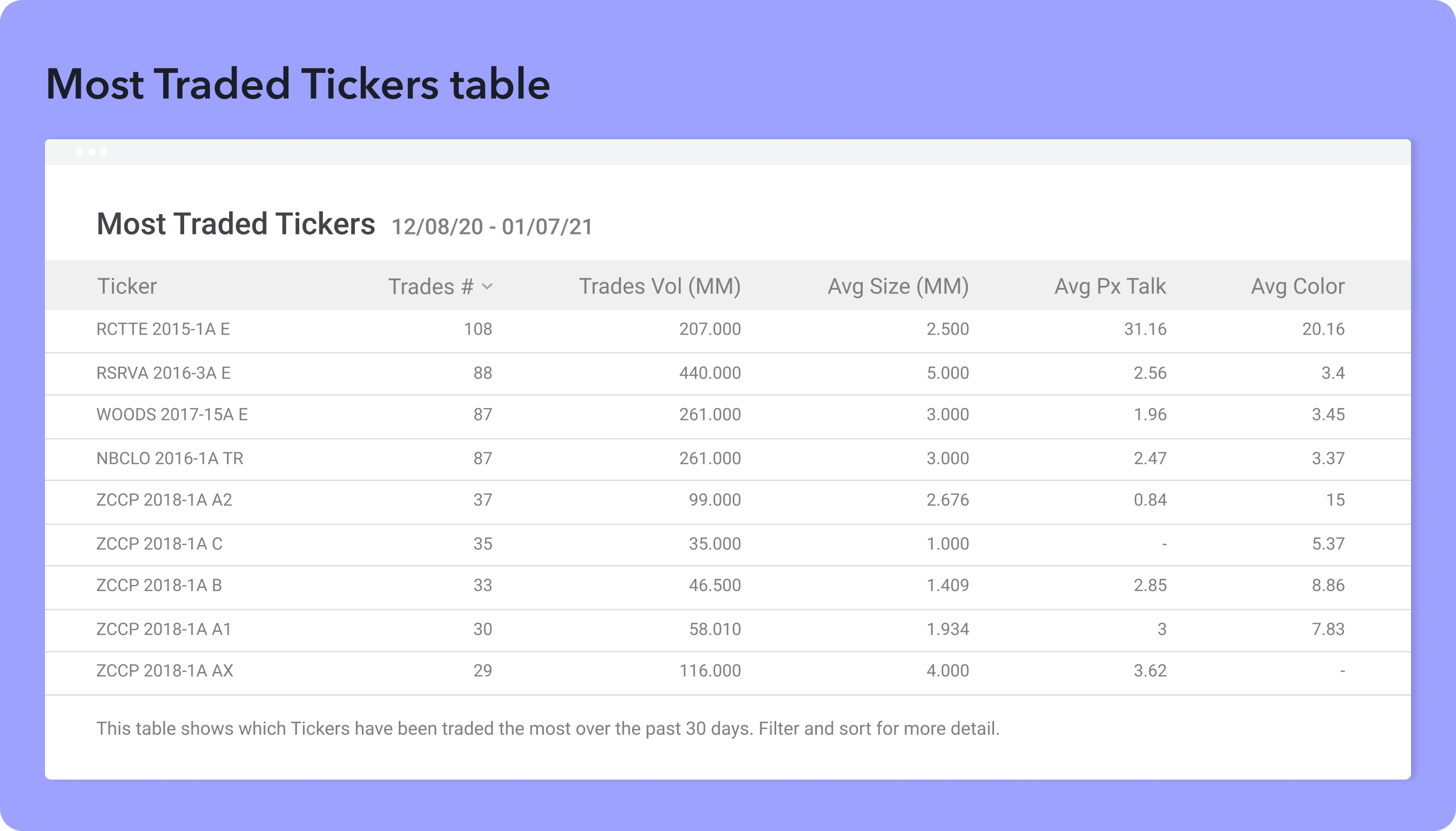The width and height of the screenshot is (1456, 831).
Task: Click the Avg Size (MM) column header
Action: pos(898,286)
